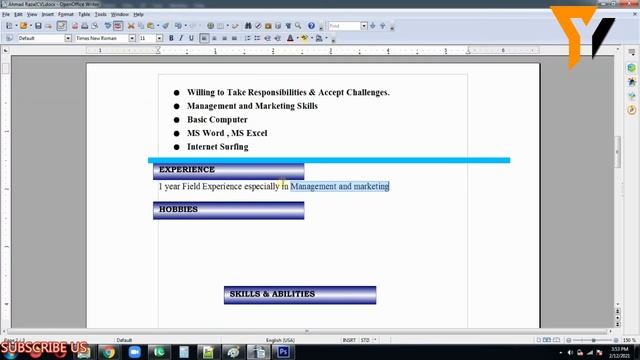Cut selection with scissors icon

131,26
